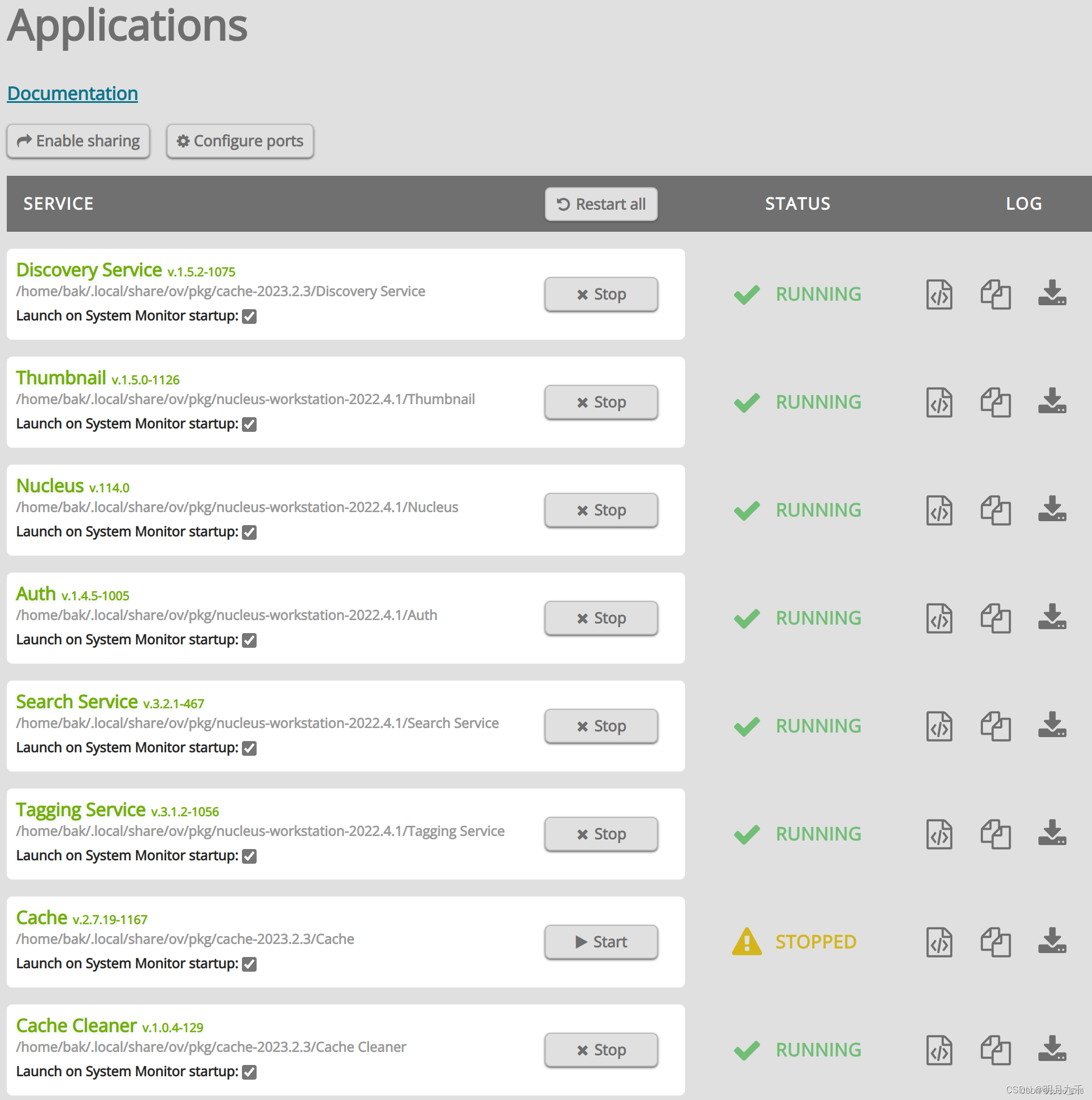View the Auth service log file
The height and width of the screenshot is (1100, 1092).
(x=939, y=618)
